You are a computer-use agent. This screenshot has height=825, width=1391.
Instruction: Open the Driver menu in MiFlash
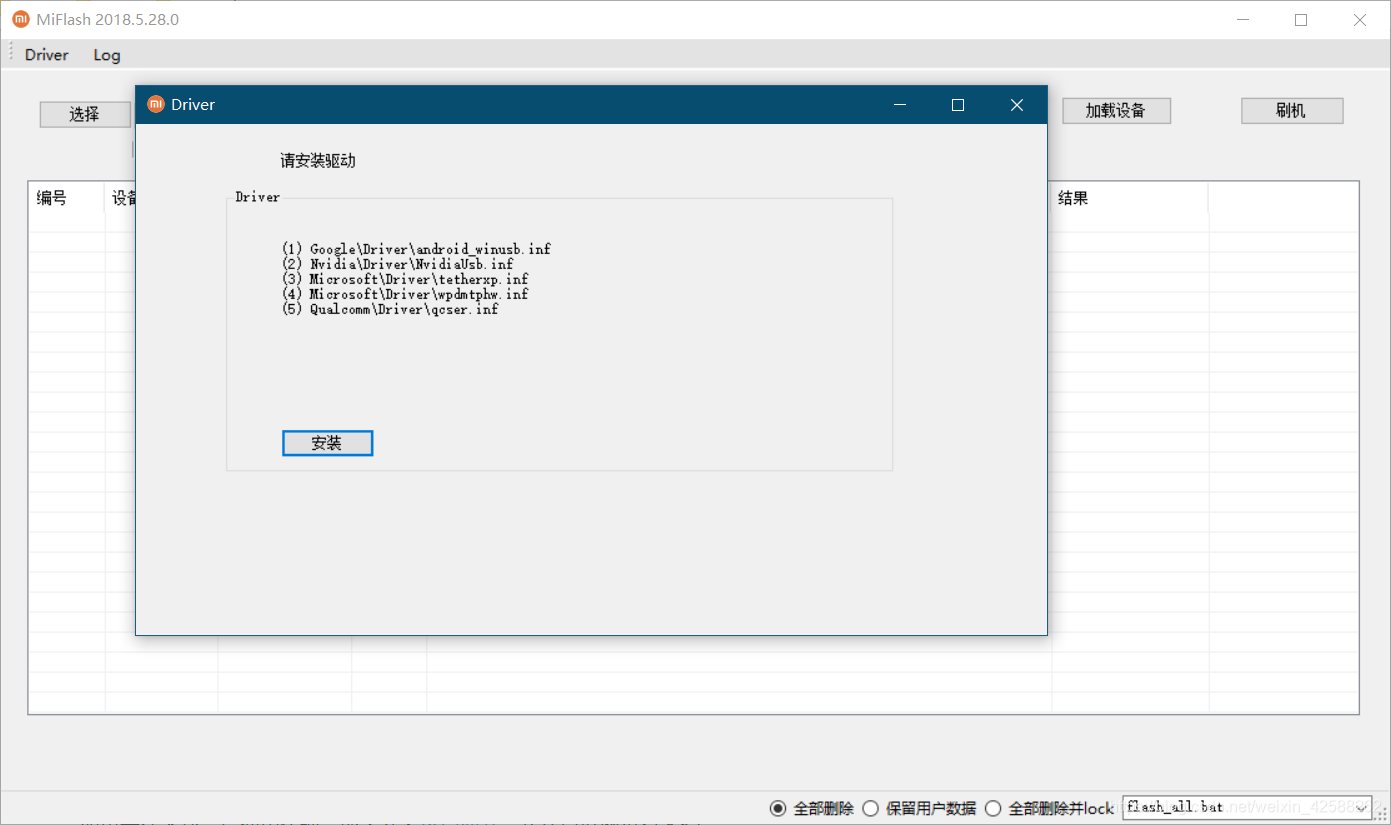click(x=47, y=55)
